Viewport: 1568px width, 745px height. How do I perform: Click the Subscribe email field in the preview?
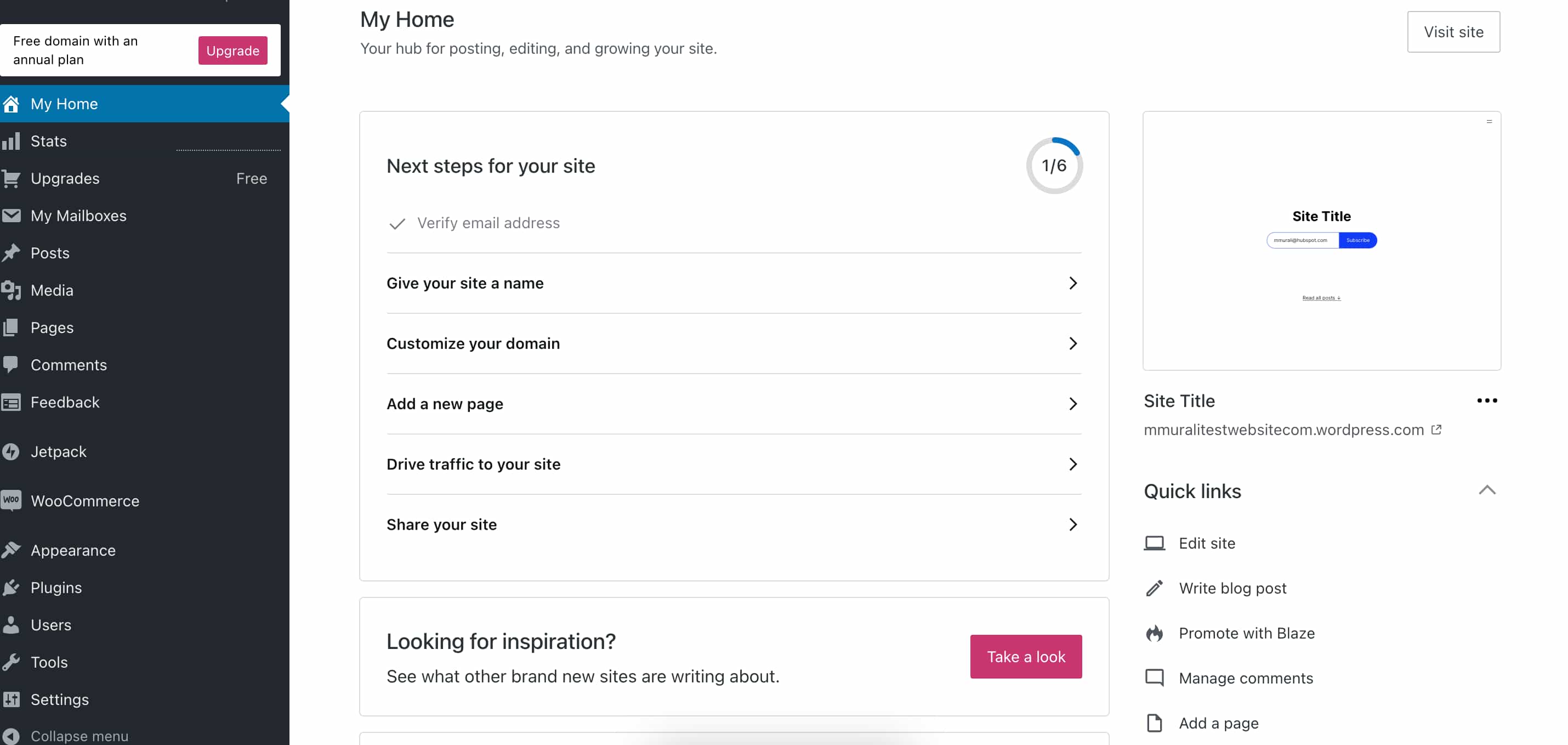click(x=1302, y=240)
